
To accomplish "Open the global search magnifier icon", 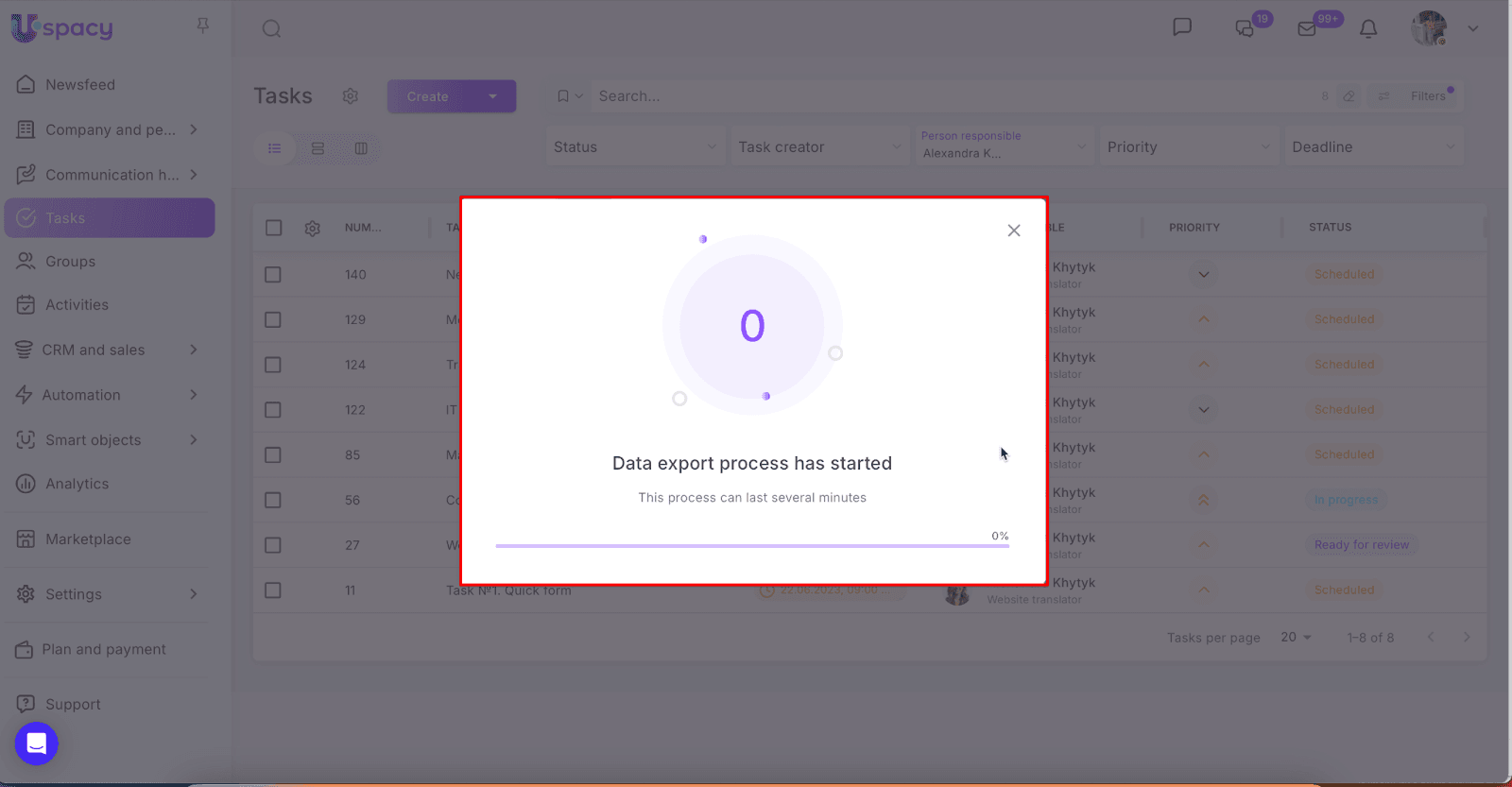I will click(271, 28).
